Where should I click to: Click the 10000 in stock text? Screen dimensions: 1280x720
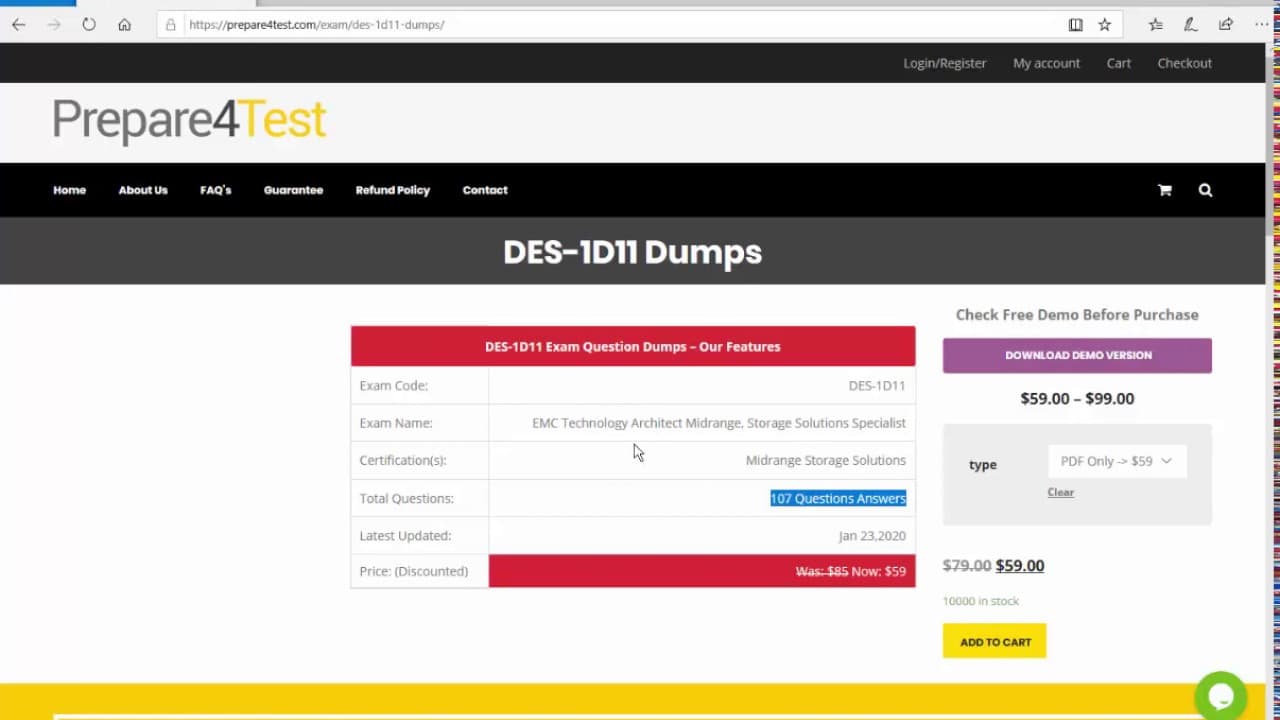[x=981, y=601]
